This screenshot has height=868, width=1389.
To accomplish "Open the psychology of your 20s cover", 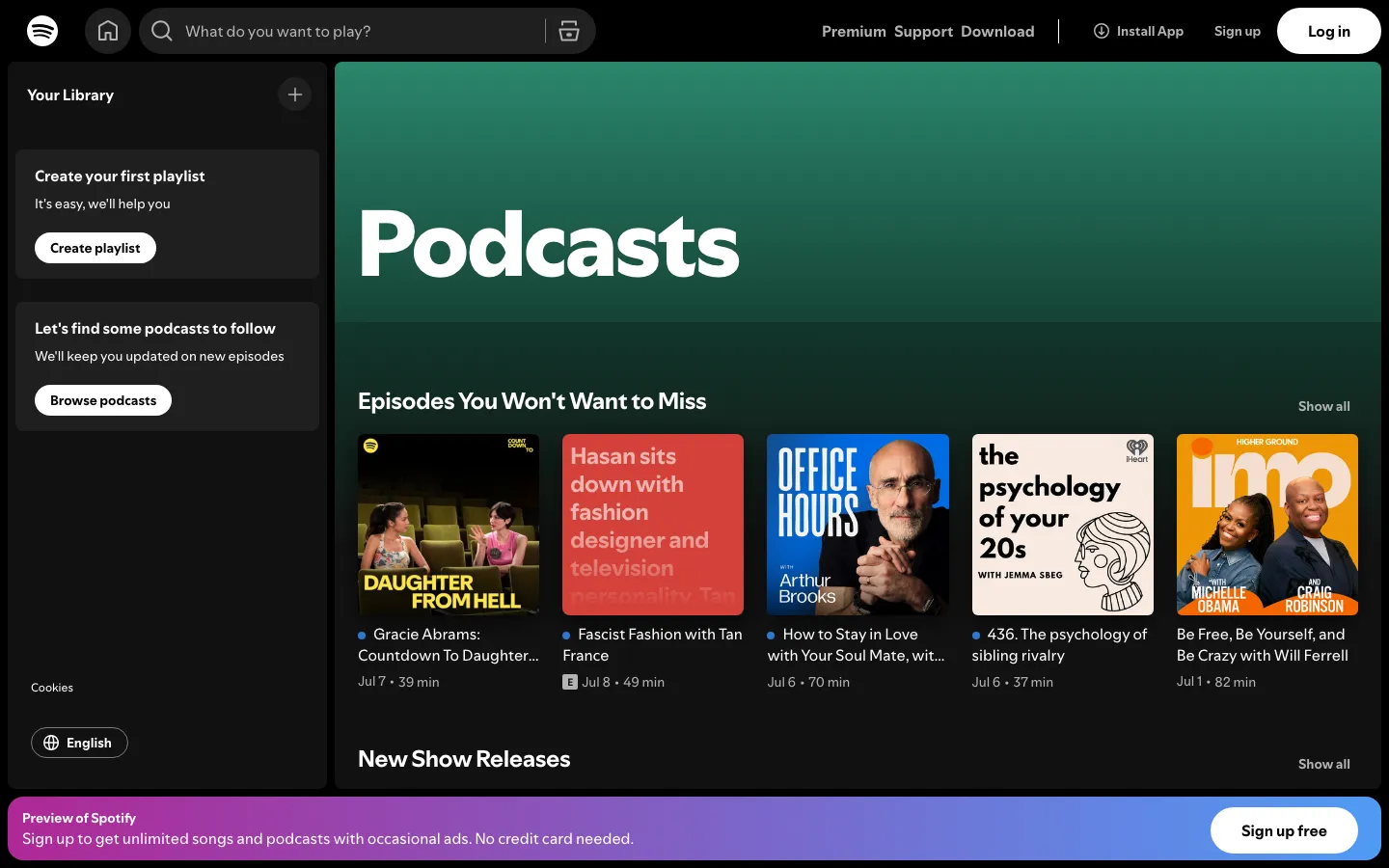I will click(x=1063, y=525).
